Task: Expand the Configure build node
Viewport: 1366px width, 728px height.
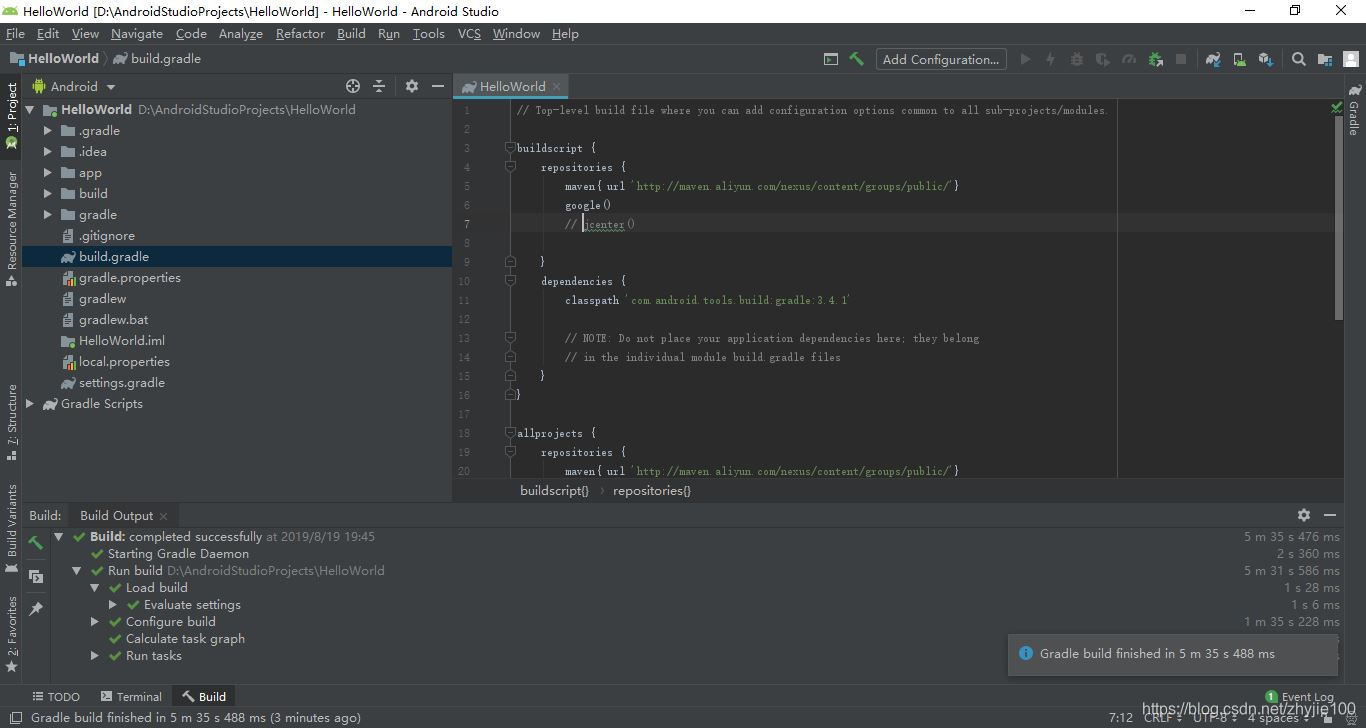Action: (94, 622)
